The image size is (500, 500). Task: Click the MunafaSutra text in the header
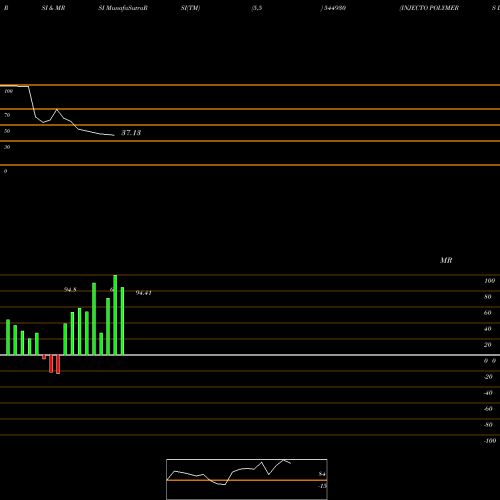(x=125, y=8)
